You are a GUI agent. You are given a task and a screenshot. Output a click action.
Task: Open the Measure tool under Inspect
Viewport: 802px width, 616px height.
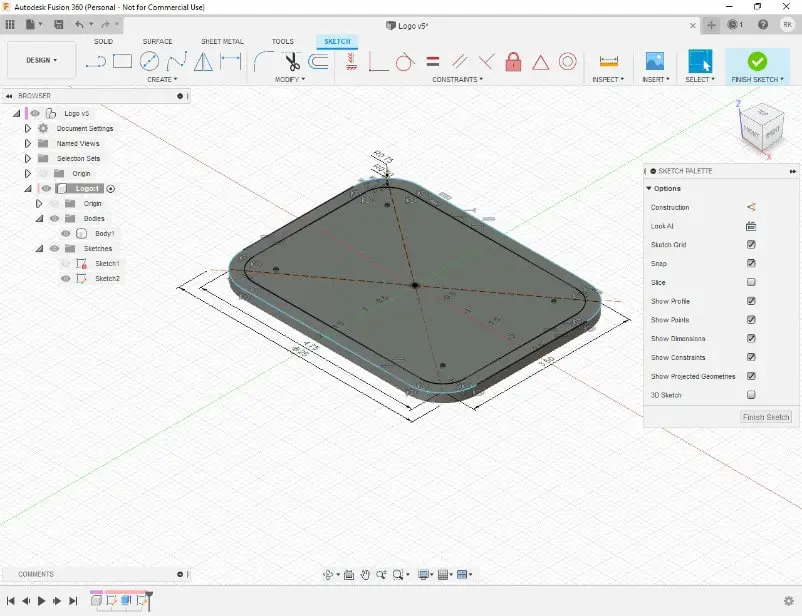[x=608, y=61]
